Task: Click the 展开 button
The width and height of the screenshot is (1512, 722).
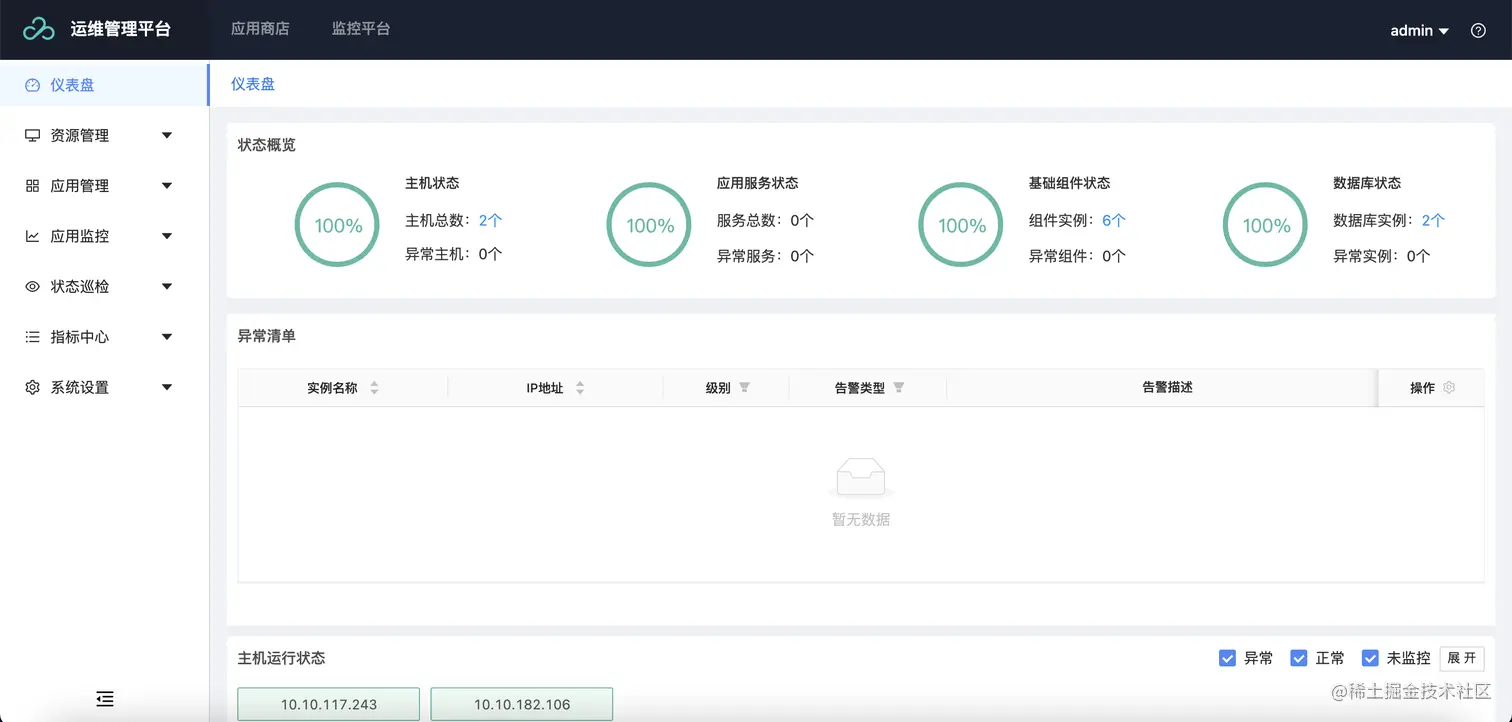Action: tap(1462, 658)
